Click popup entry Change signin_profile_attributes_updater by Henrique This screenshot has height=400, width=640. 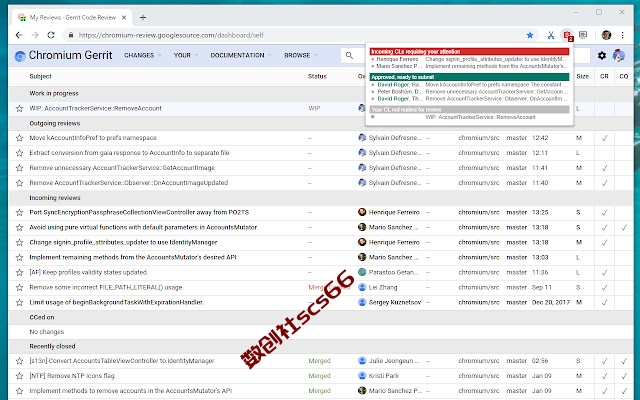pyautogui.click(x=469, y=59)
